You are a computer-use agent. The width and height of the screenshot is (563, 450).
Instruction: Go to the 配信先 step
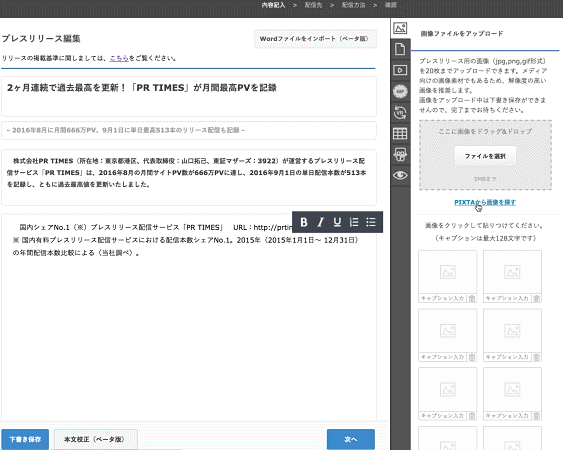click(313, 5)
